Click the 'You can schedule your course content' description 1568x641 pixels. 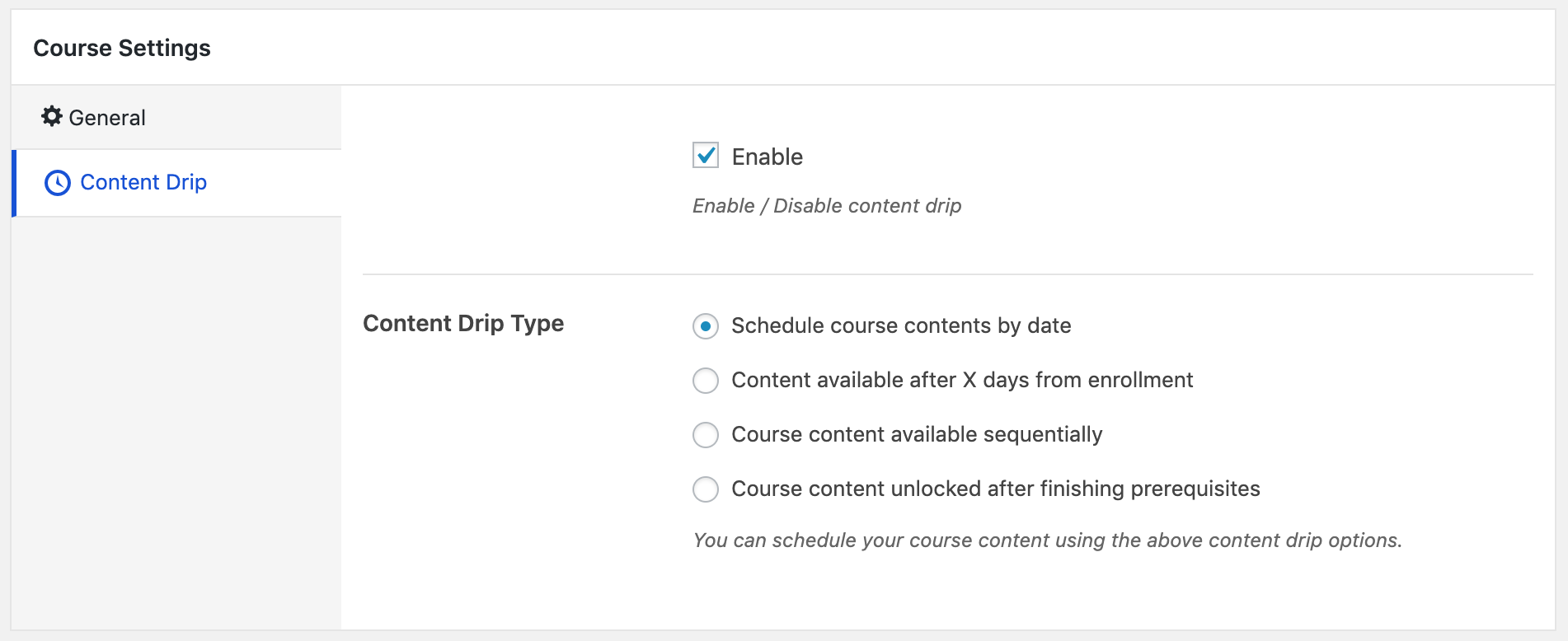[1047, 540]
